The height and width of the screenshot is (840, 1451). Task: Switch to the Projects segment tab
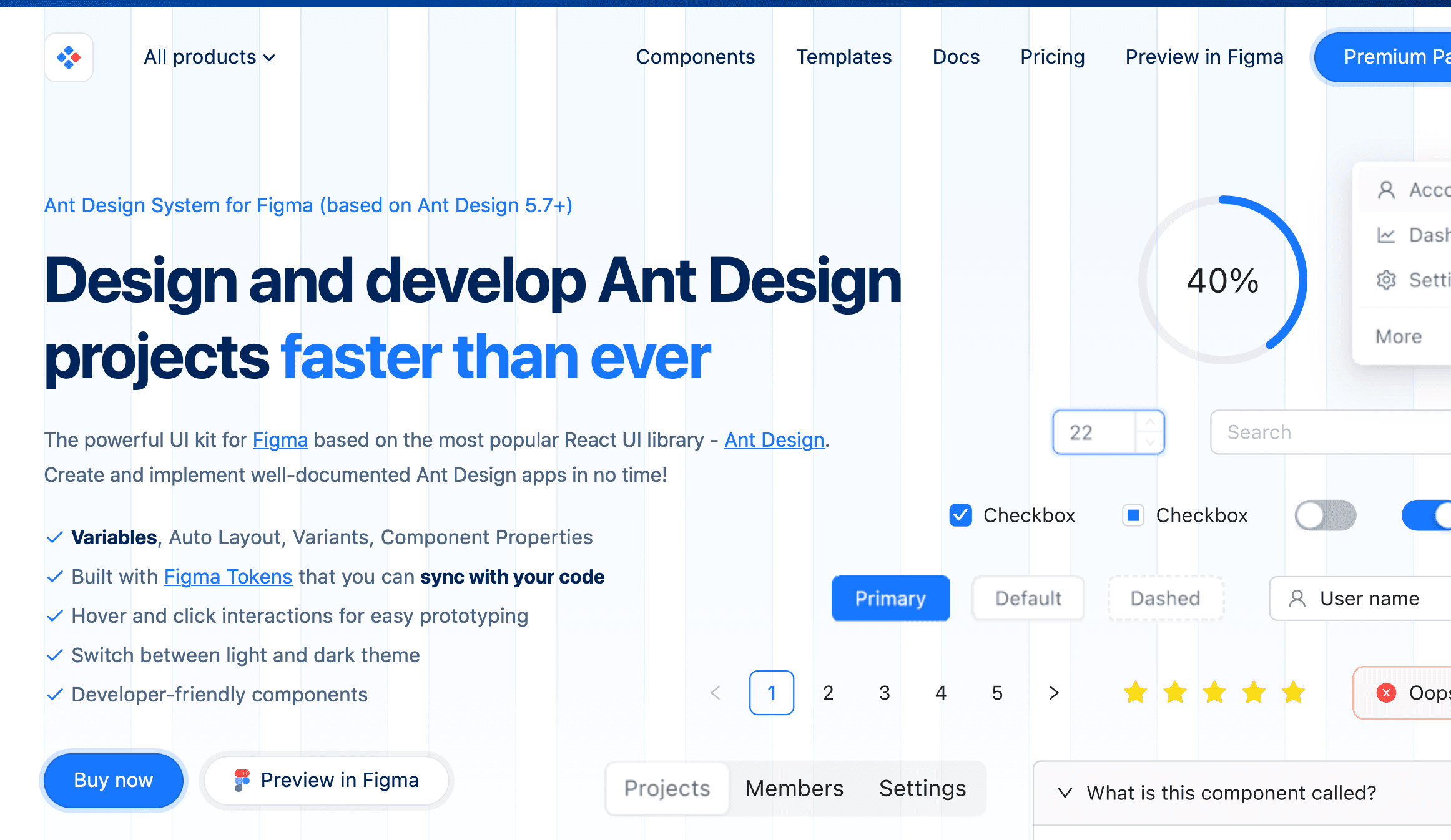[x=667, y=788]
